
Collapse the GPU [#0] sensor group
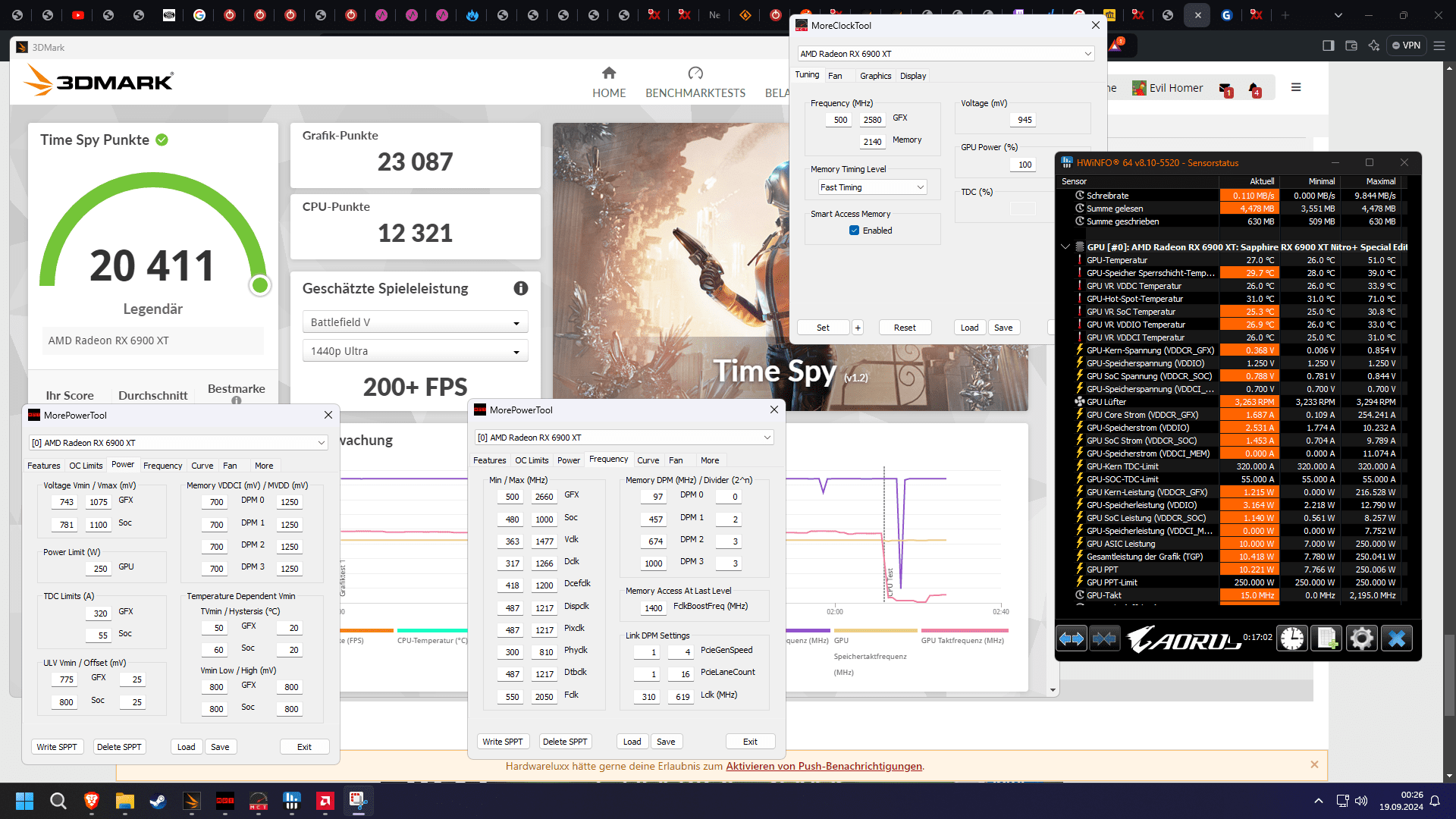1065,247
